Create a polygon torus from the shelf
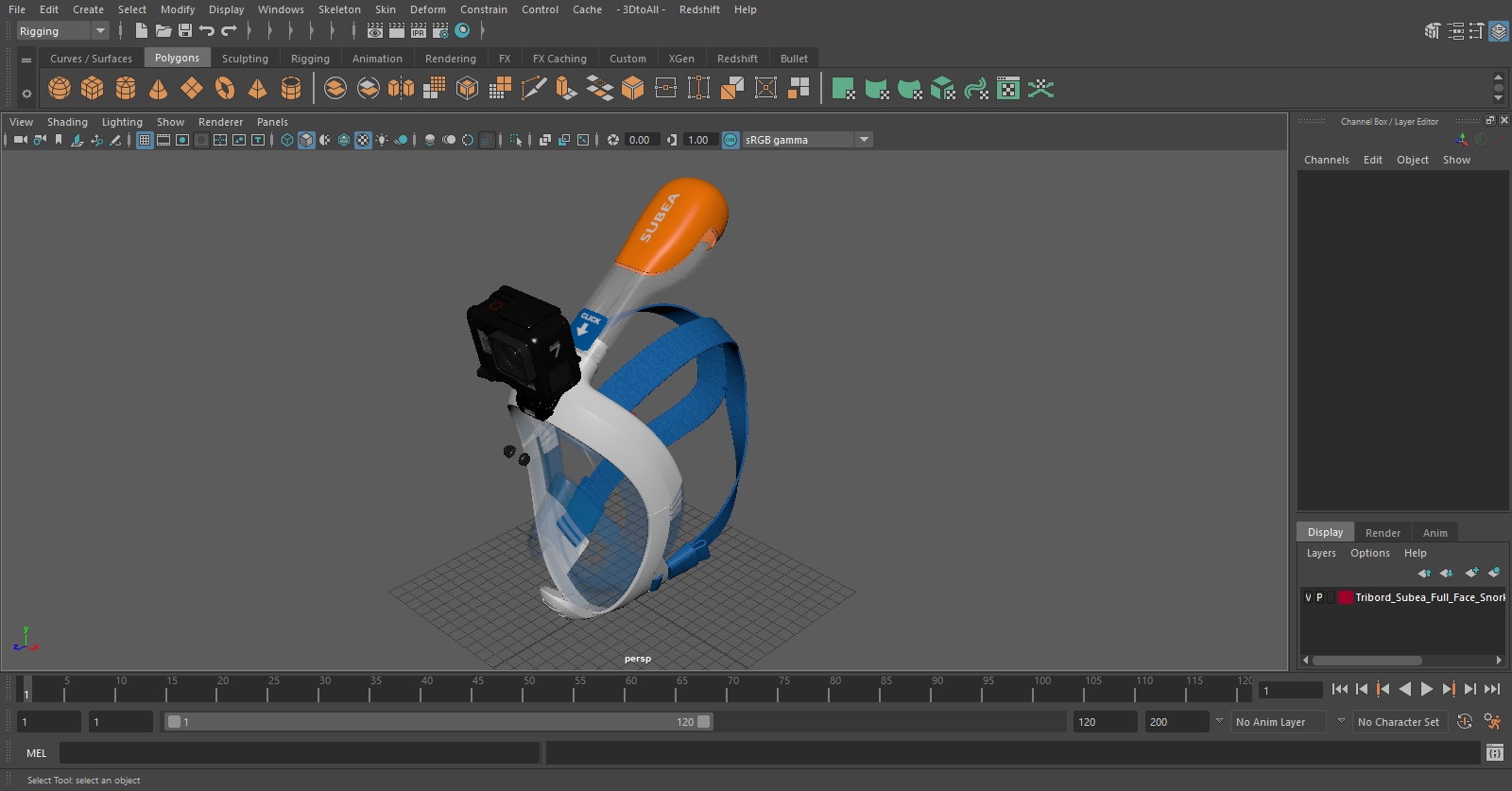The image size is (1512, 791). coord(225,89)
